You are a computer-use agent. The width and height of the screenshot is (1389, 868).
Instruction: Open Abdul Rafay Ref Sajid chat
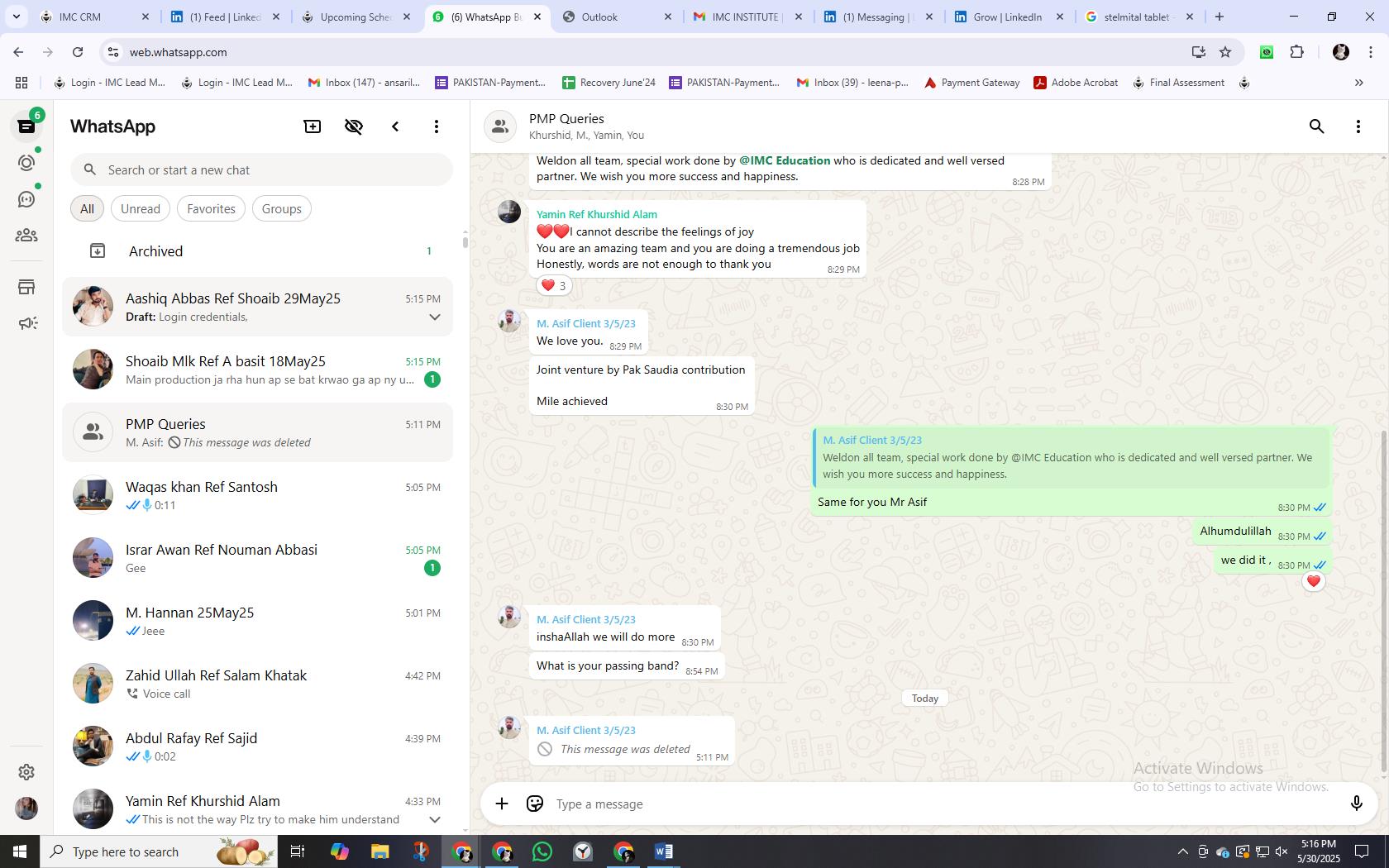(258, 746)
